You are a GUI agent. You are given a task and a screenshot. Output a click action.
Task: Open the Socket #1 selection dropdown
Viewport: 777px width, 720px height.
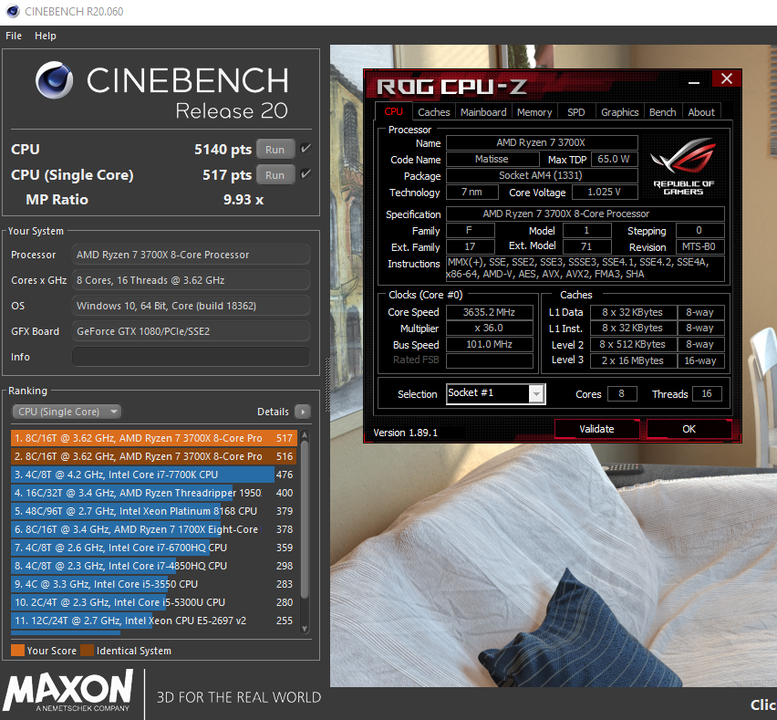point(536,394)
